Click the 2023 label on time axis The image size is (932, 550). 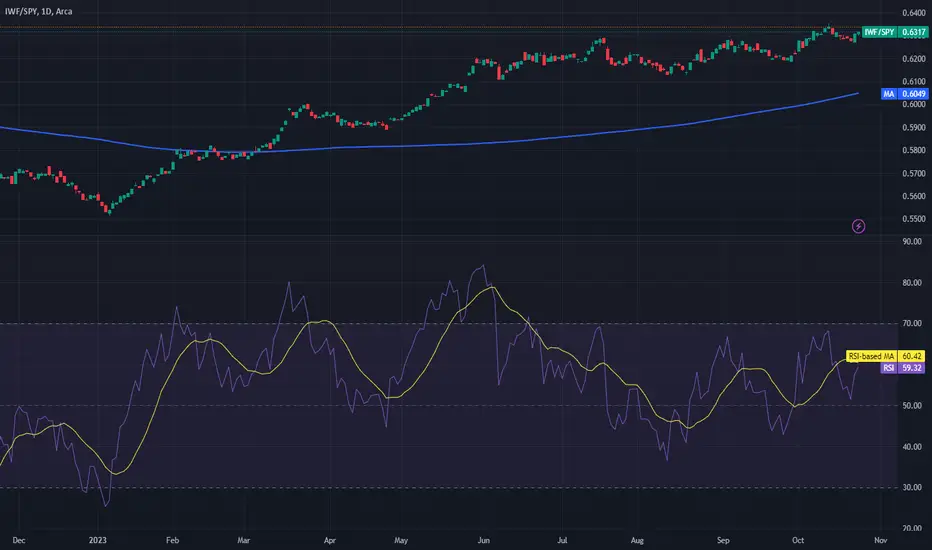pyautogui.click(x=97, y=540)
